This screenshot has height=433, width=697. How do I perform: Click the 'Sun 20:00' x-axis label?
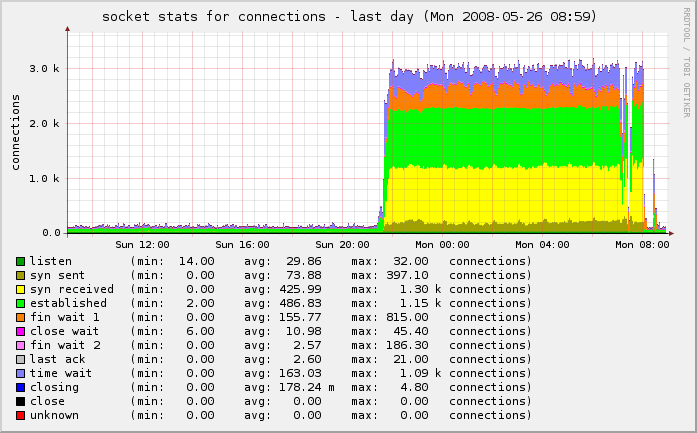342,245
